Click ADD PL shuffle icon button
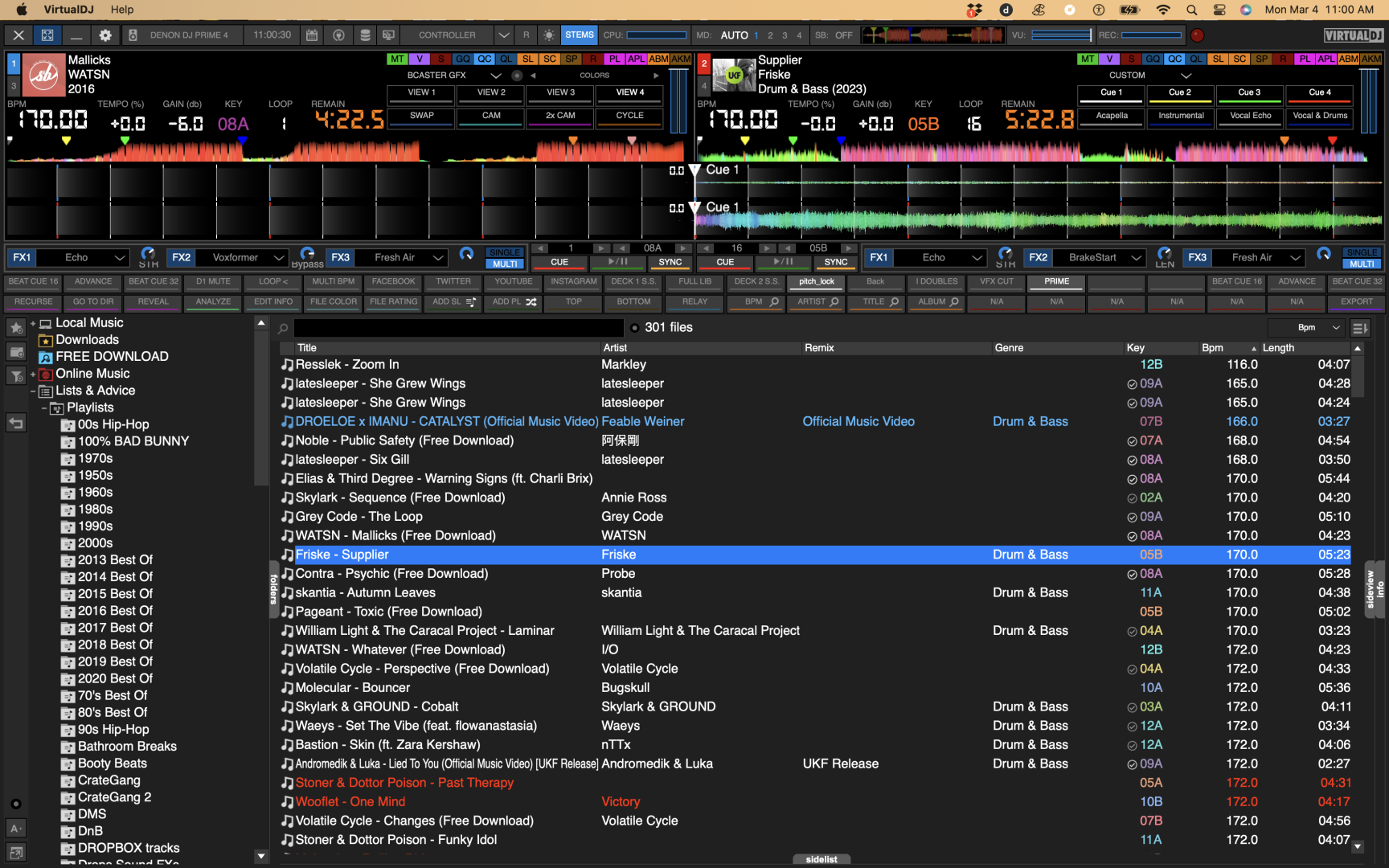 click(514, 302)
